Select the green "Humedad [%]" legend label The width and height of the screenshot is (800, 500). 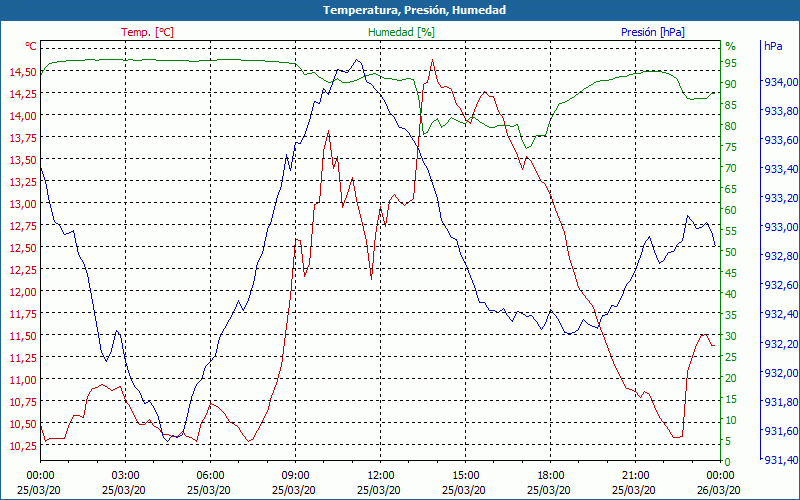coord(402,32)
